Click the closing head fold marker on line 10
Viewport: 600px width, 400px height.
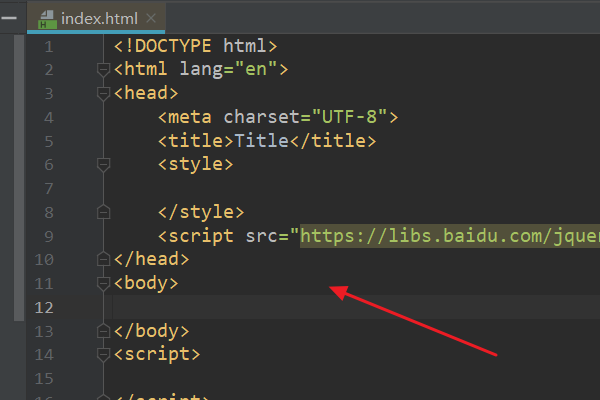(x=103, y=259)
